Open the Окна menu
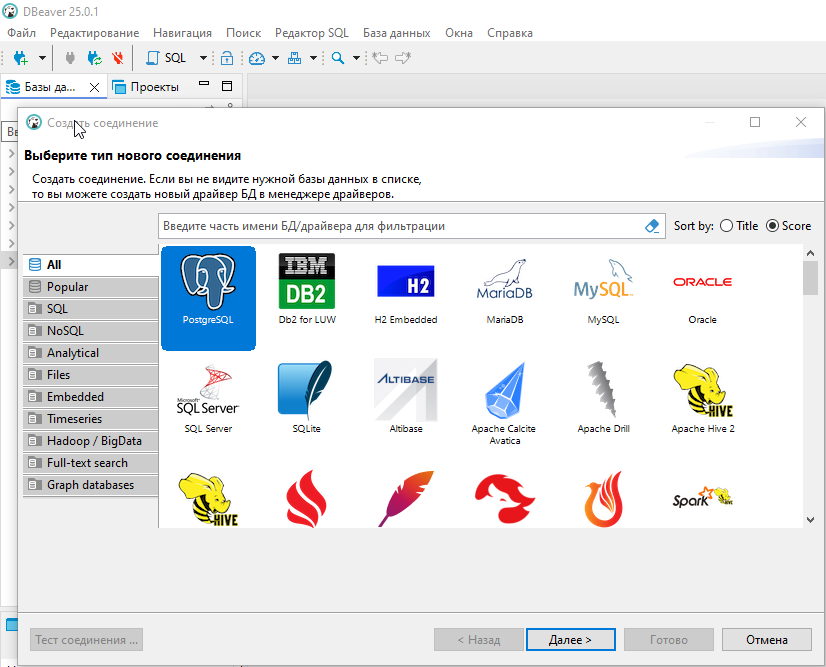The image size is (826, 667). coord(459,33)
